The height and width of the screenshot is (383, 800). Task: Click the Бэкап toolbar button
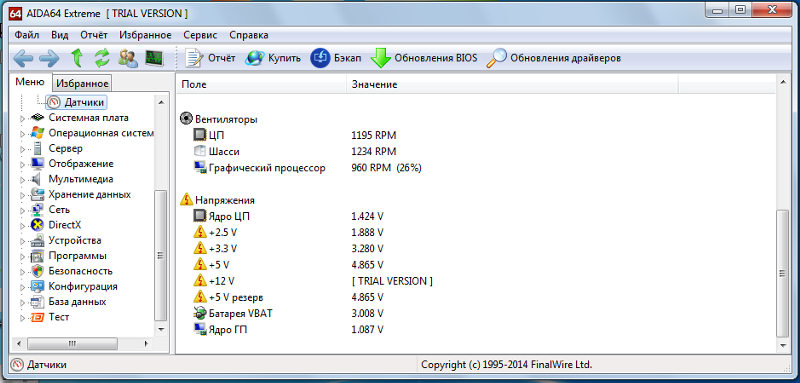click(336, 58)
